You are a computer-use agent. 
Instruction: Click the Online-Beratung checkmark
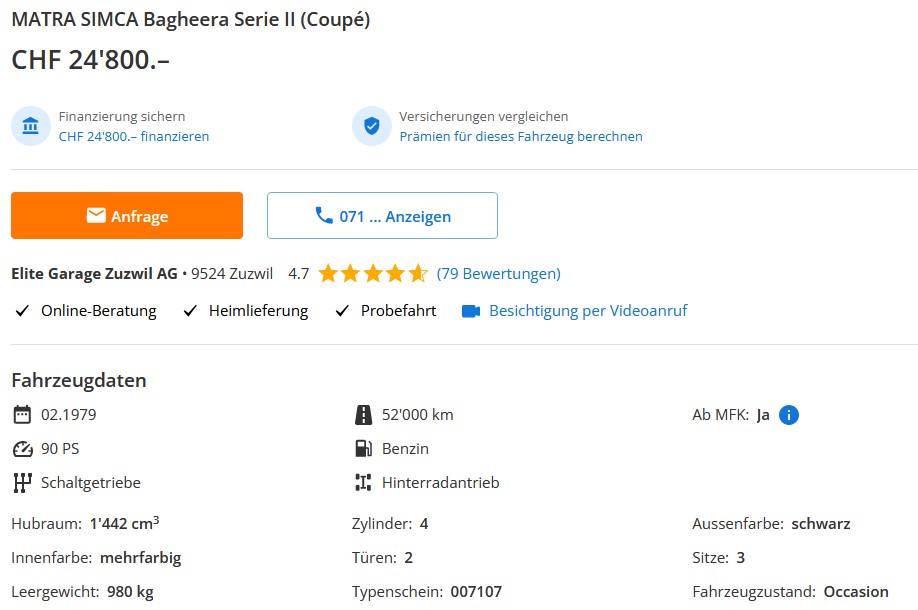tap(22, 311)
